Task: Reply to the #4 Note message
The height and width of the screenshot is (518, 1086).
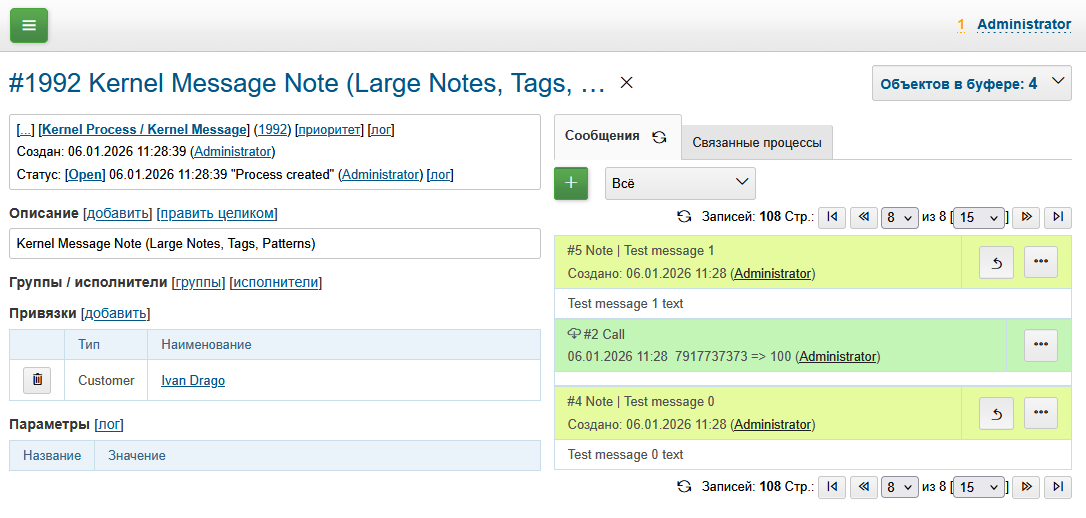Action: [x=996, y=413]
